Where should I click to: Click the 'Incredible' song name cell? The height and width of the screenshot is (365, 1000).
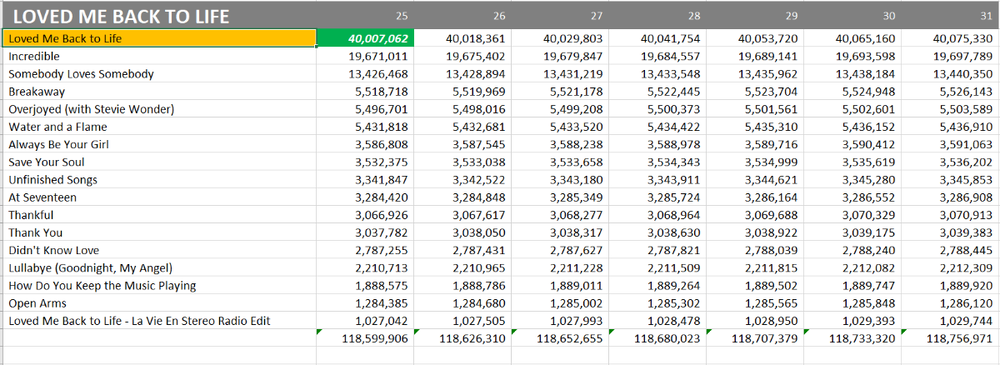click(x=159, y=56)
